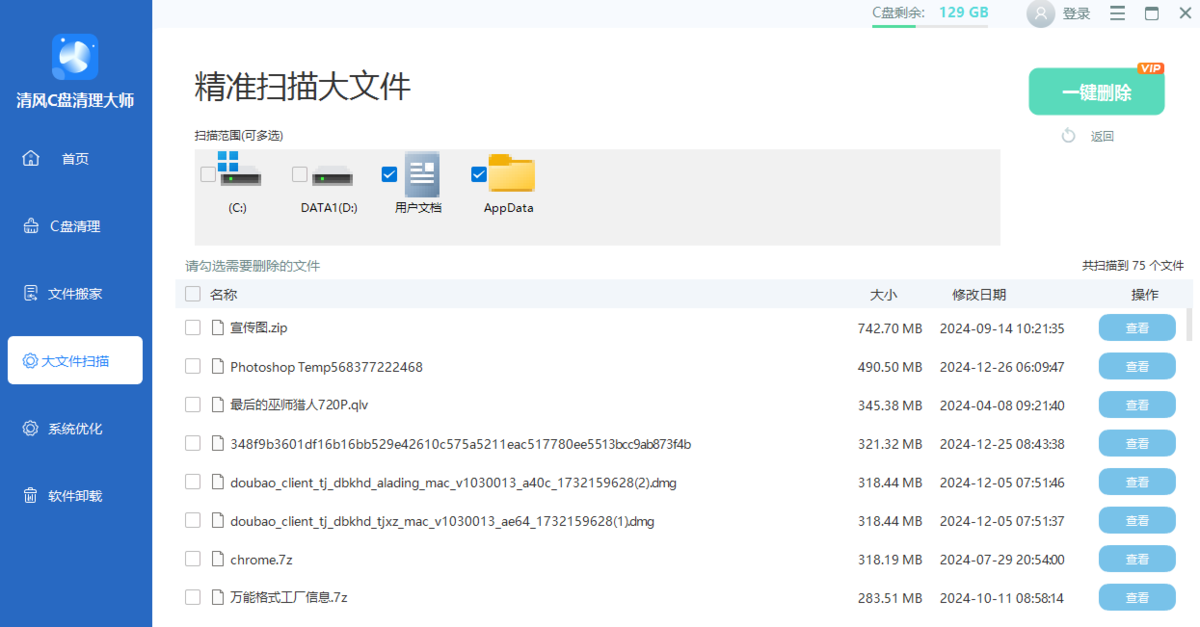The image size is (1200, 627).
Task: Open the hamburger menu at top right
Action: pyautogui.click(x=1117, y=14)
